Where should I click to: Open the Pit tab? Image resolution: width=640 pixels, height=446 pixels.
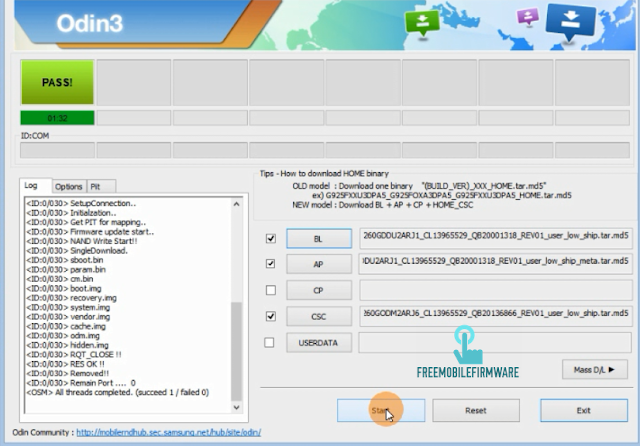[101, 186]
